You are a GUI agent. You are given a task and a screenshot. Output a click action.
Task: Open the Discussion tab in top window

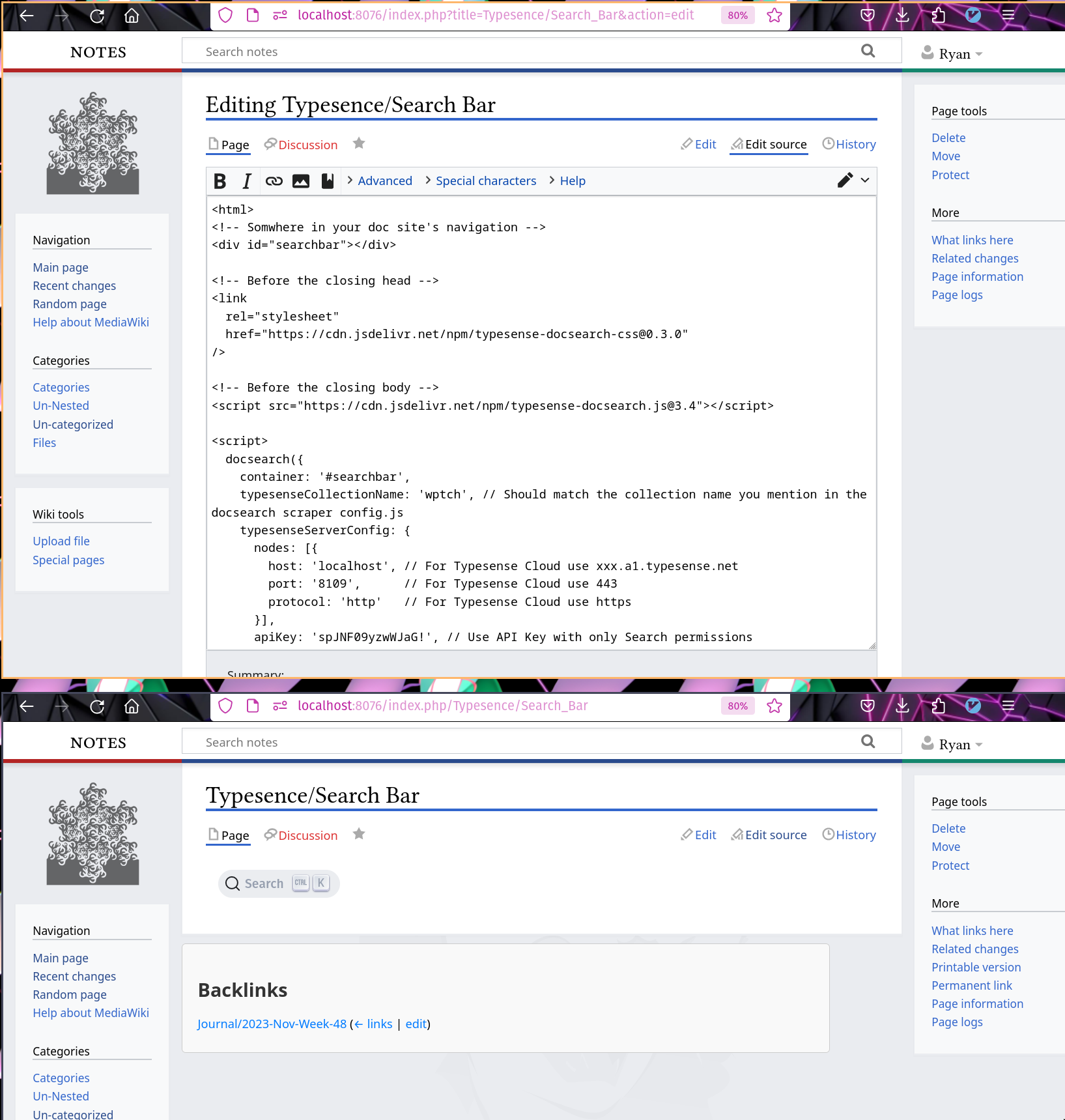click(301, 145)
